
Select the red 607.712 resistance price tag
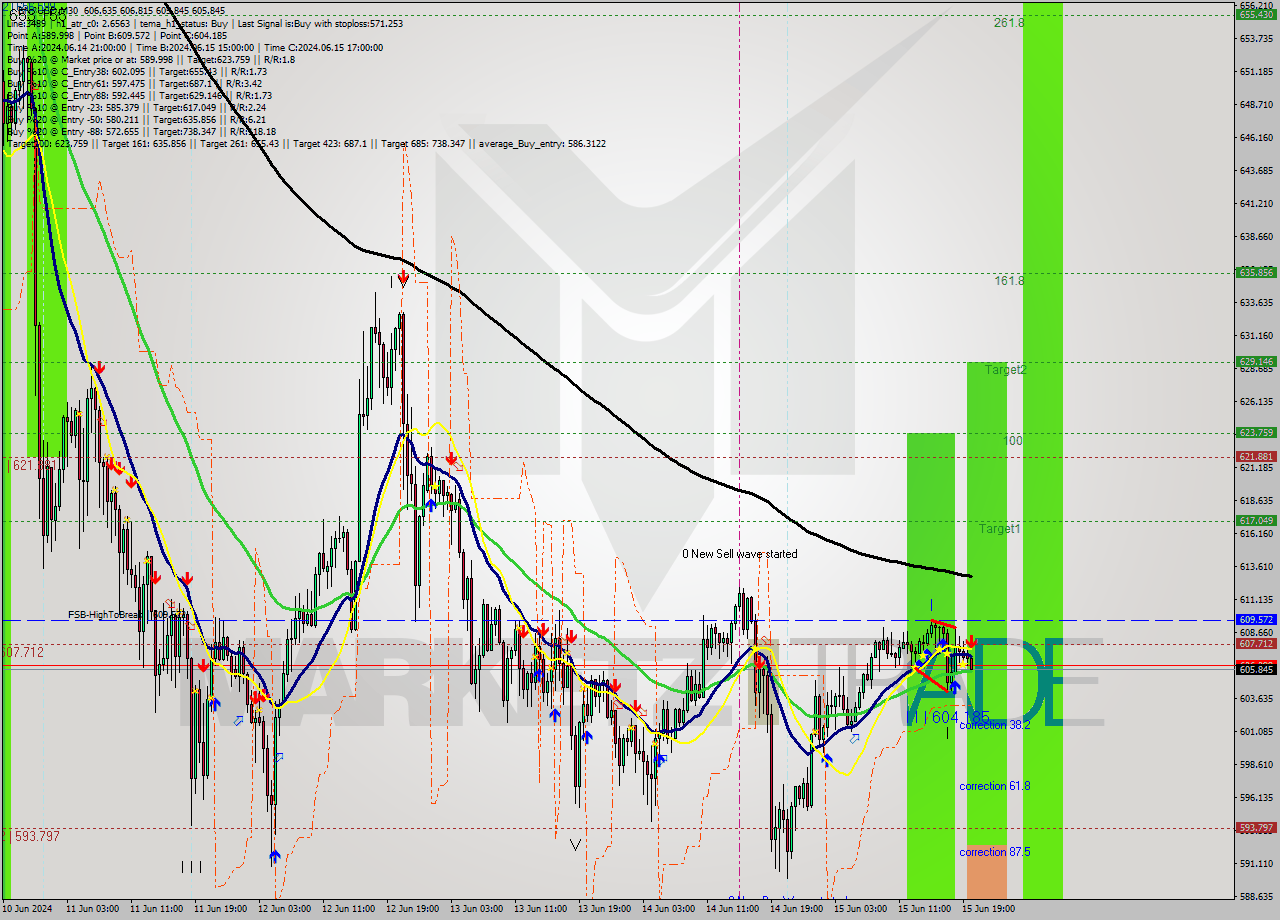1256,646
